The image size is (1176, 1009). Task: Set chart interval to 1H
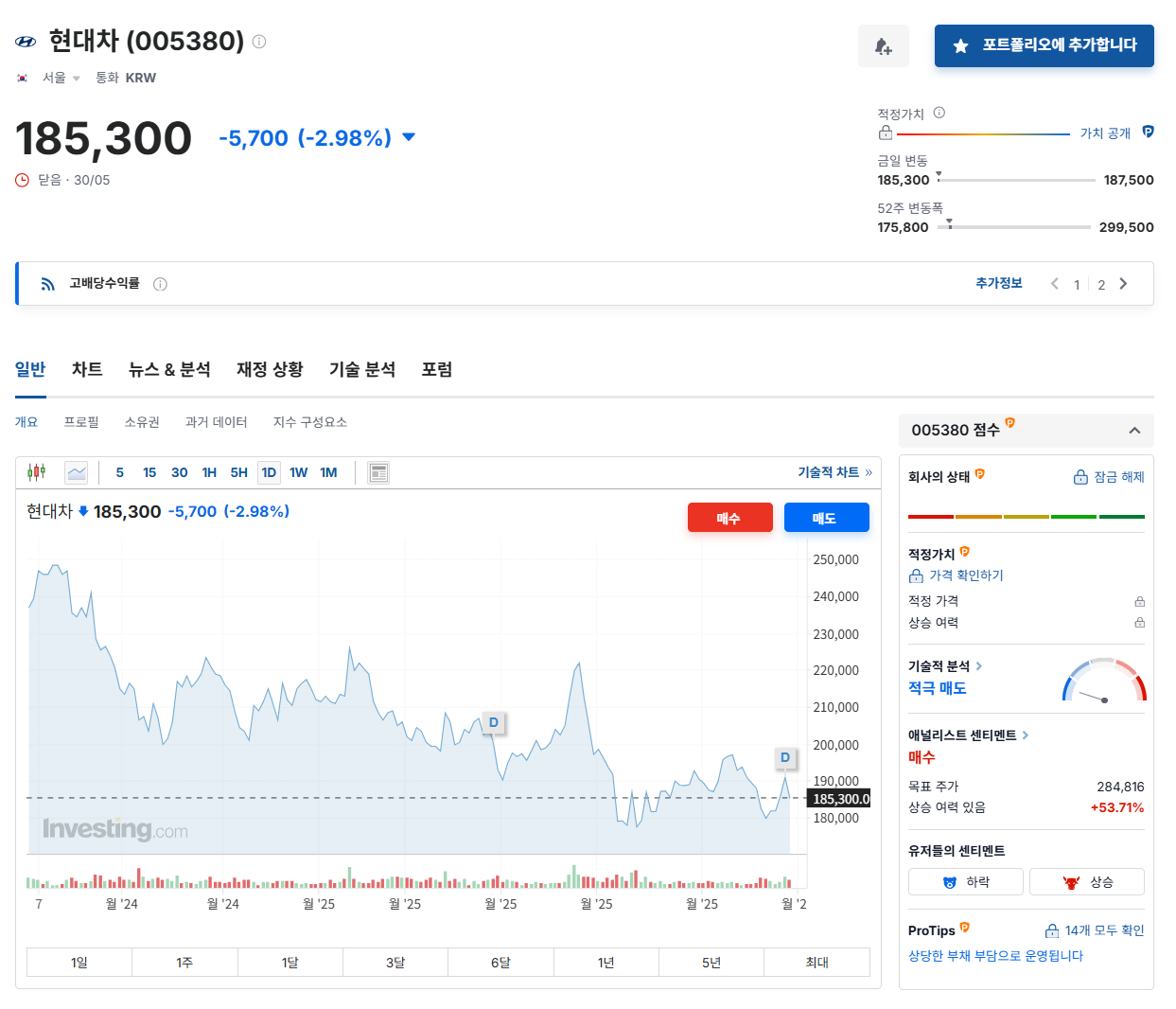point(209,472)
